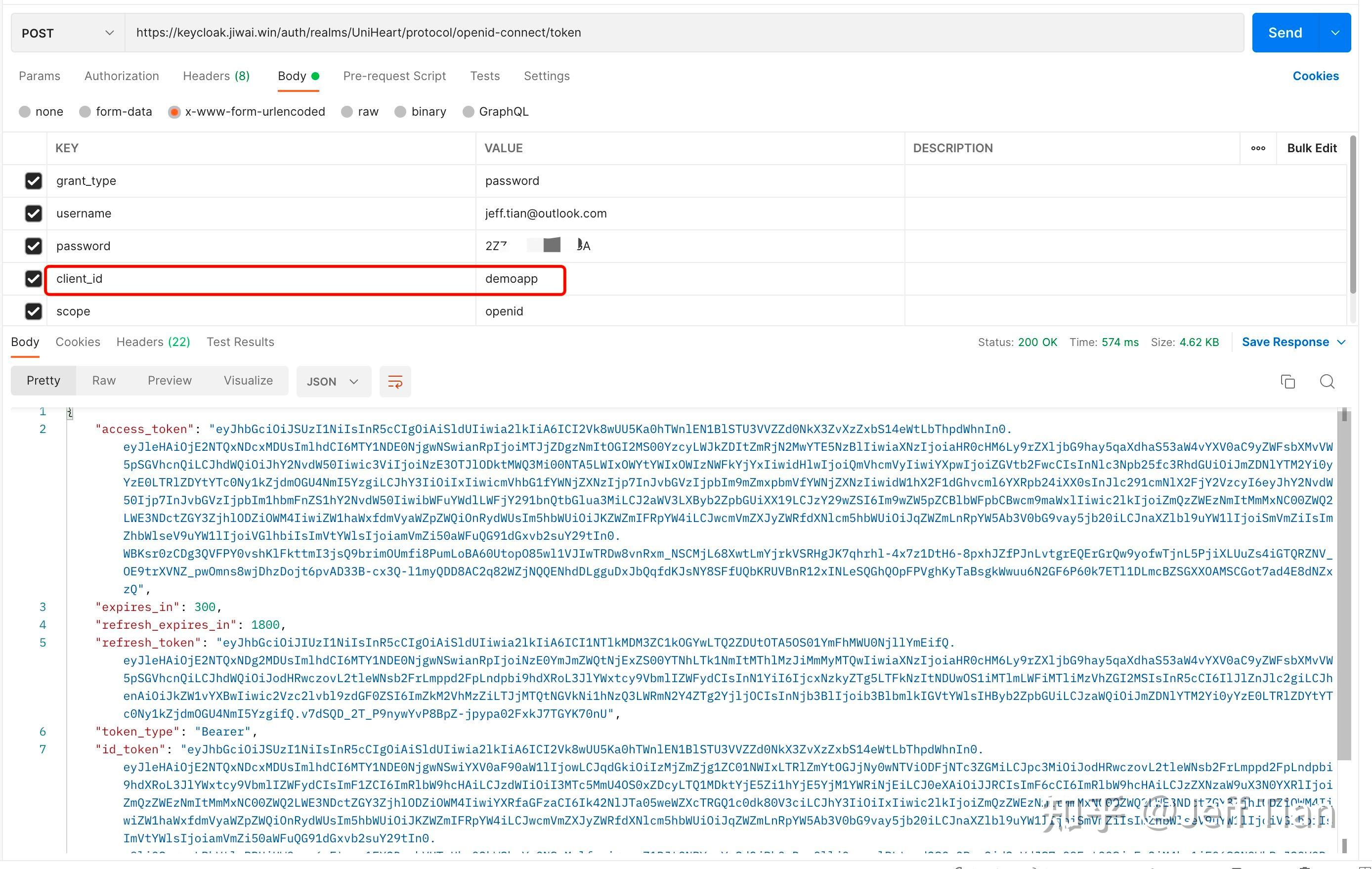
Task: Open the Cookies manager
Action: click(1316, 76)
